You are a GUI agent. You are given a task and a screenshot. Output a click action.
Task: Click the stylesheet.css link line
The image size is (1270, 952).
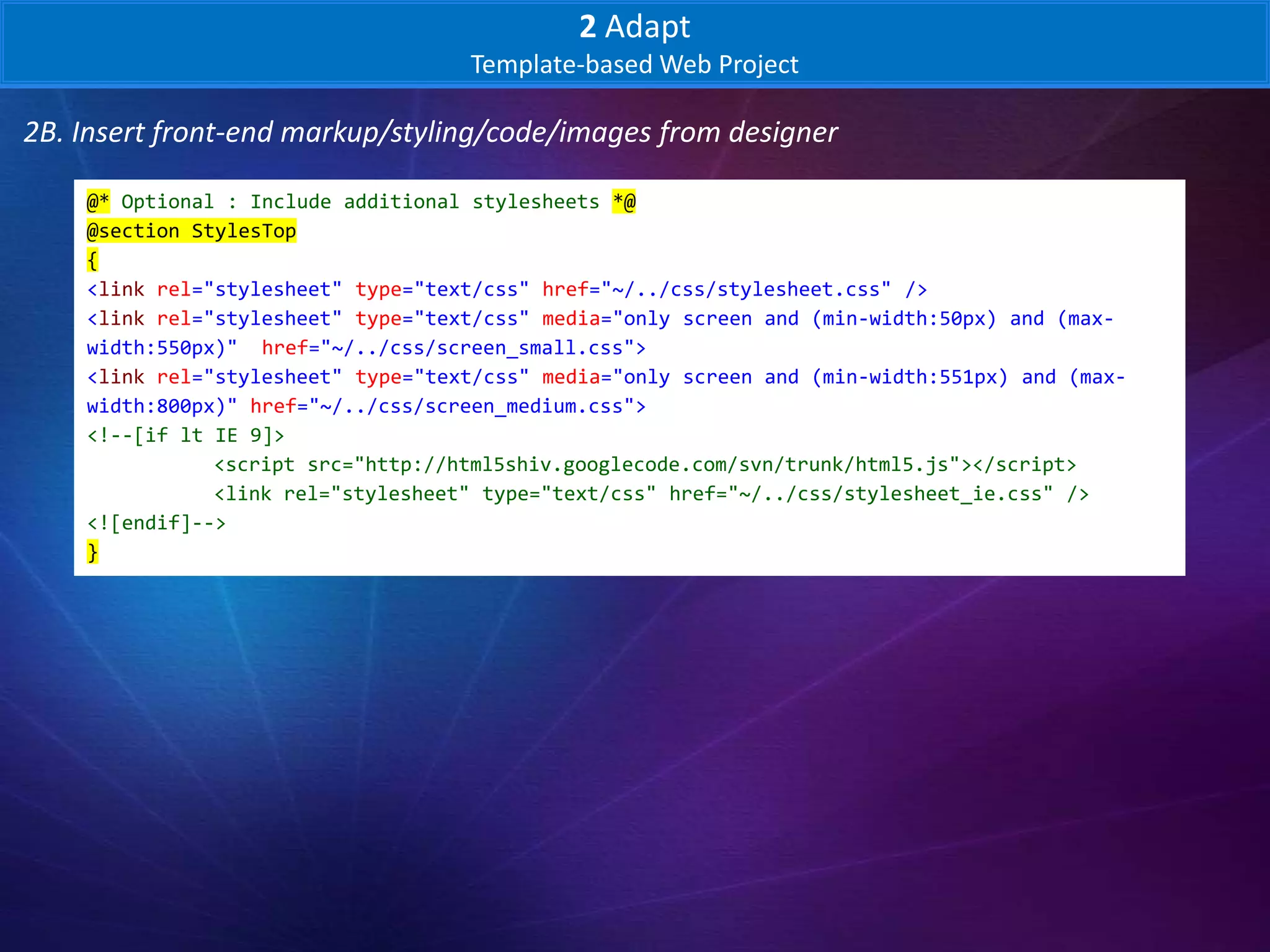(x=507, y=289)
